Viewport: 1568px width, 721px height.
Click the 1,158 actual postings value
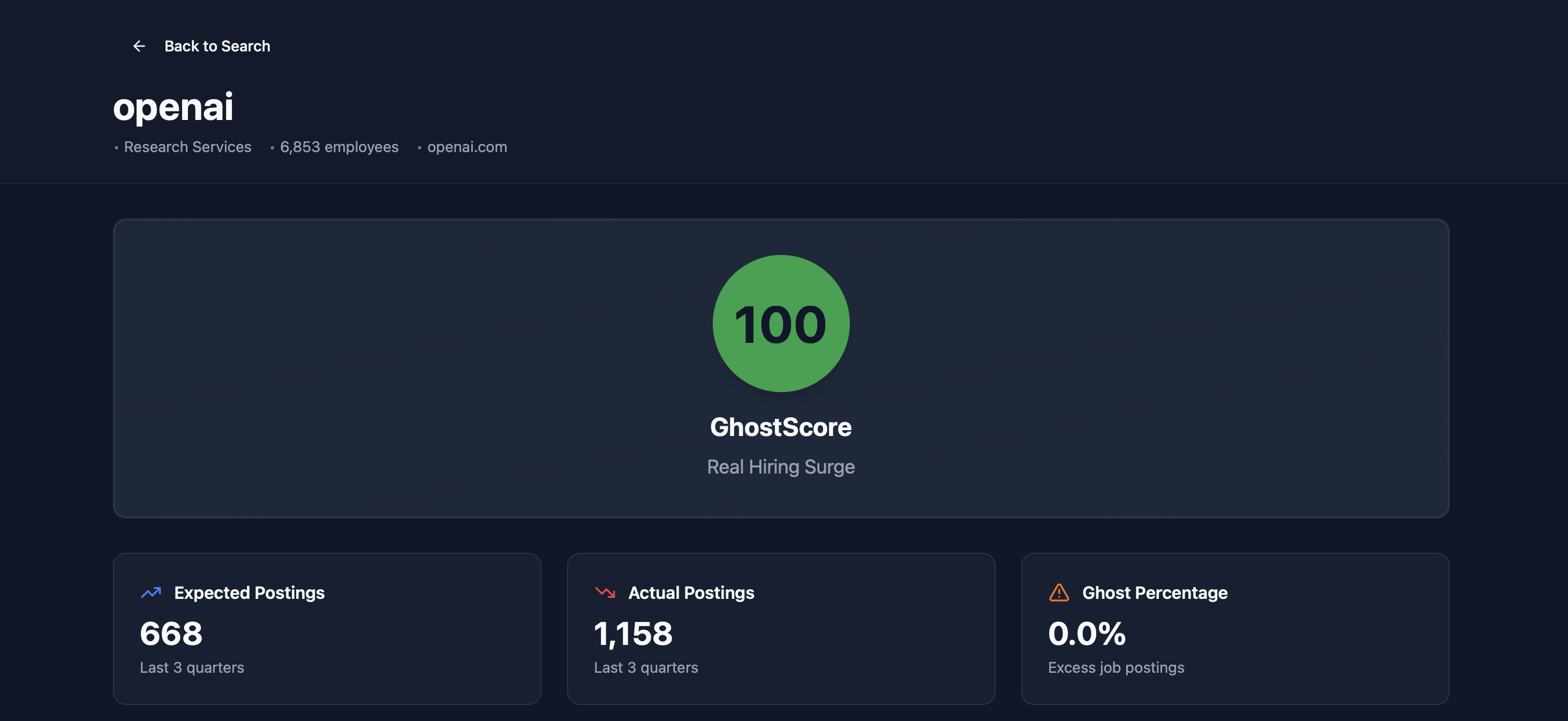(633, 633)
